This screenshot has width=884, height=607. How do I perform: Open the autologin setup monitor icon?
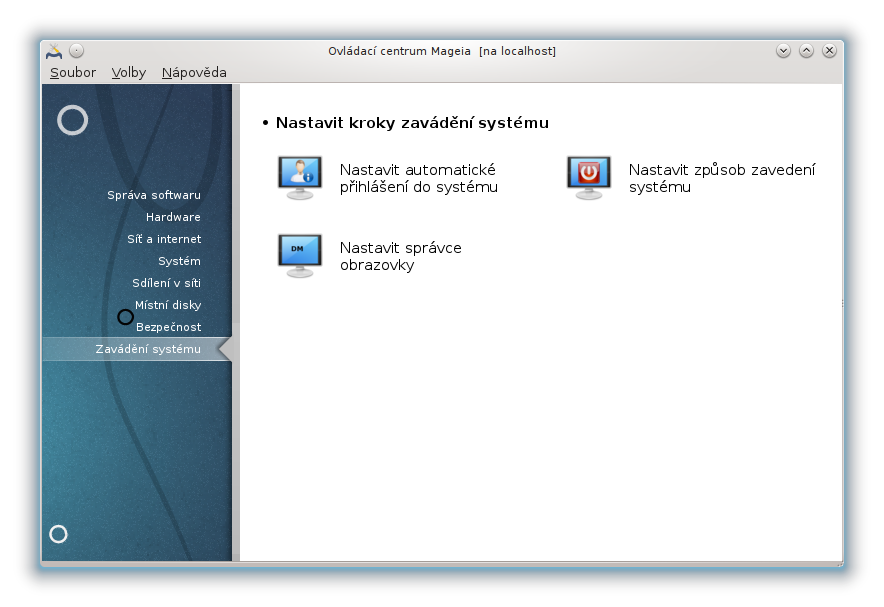pyautogui.click(x=300, y=178)
